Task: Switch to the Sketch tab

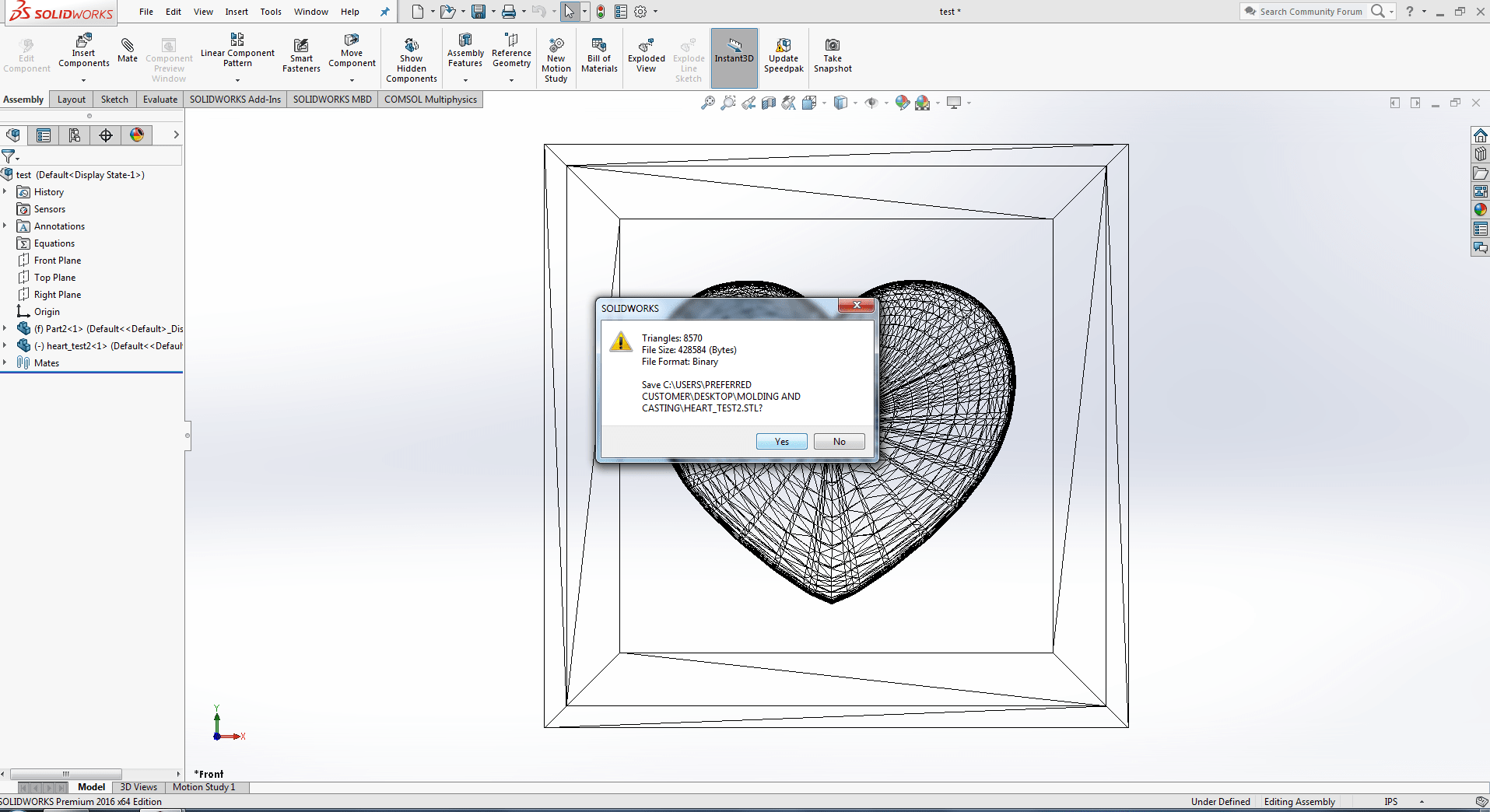Action: click(x=114, y=99)
